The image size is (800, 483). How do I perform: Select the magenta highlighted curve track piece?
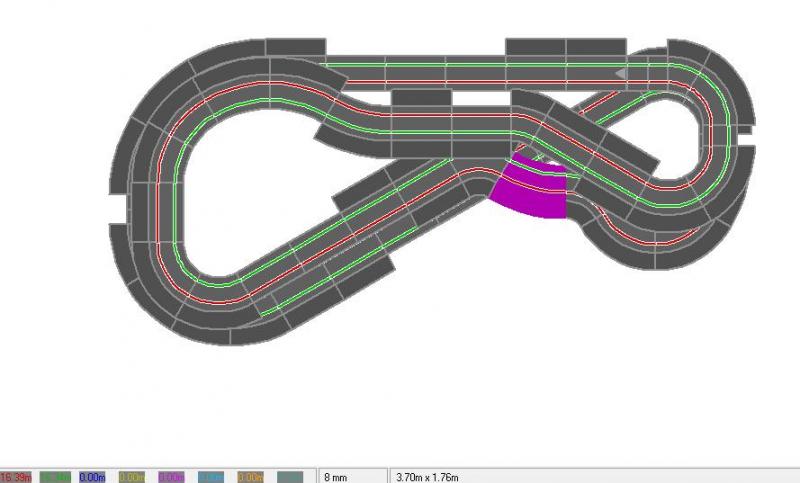531,194
